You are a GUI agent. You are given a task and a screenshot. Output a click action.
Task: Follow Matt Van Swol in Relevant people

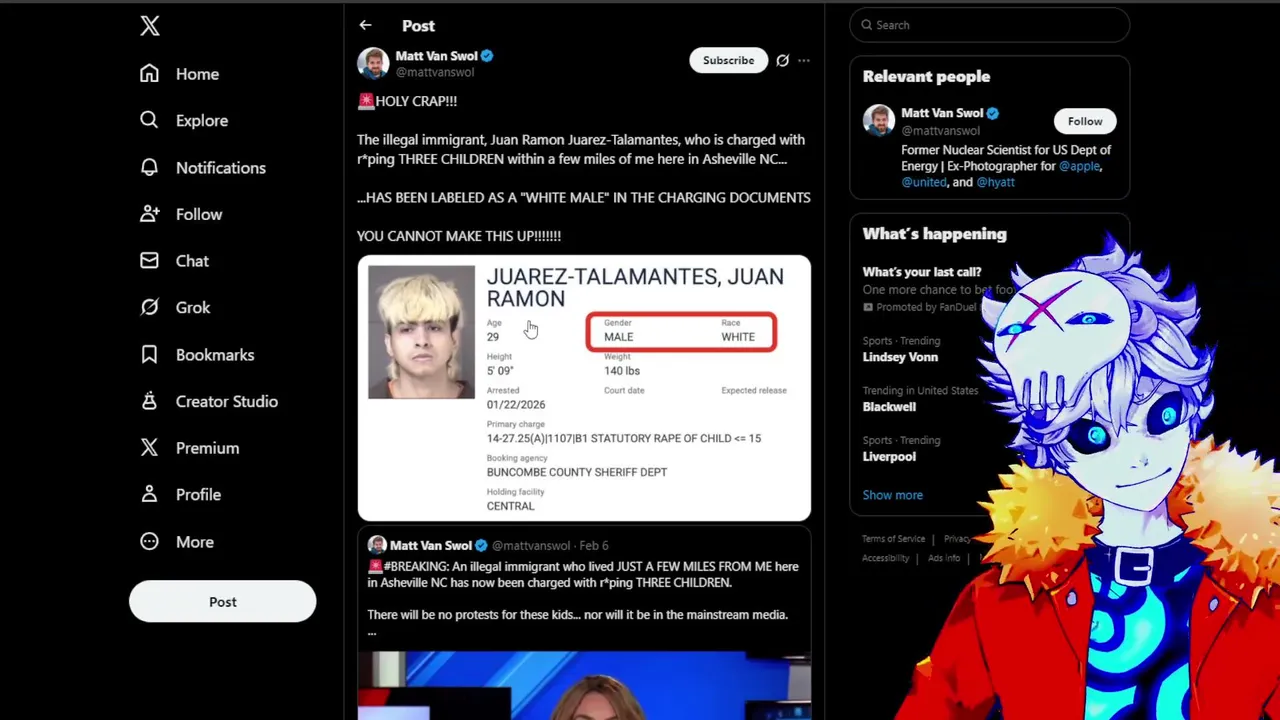click(1085, 121)
